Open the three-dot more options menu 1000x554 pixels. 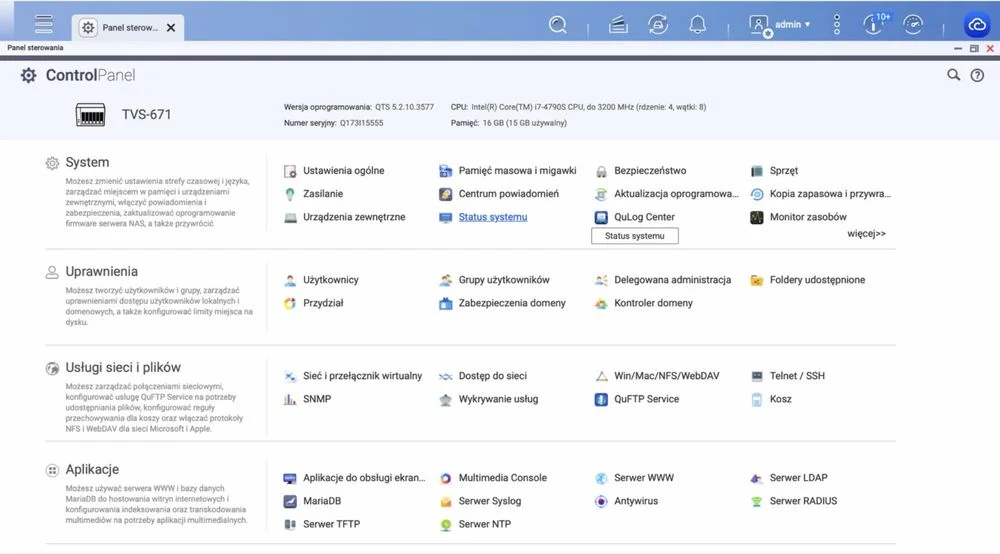point(837,25)
